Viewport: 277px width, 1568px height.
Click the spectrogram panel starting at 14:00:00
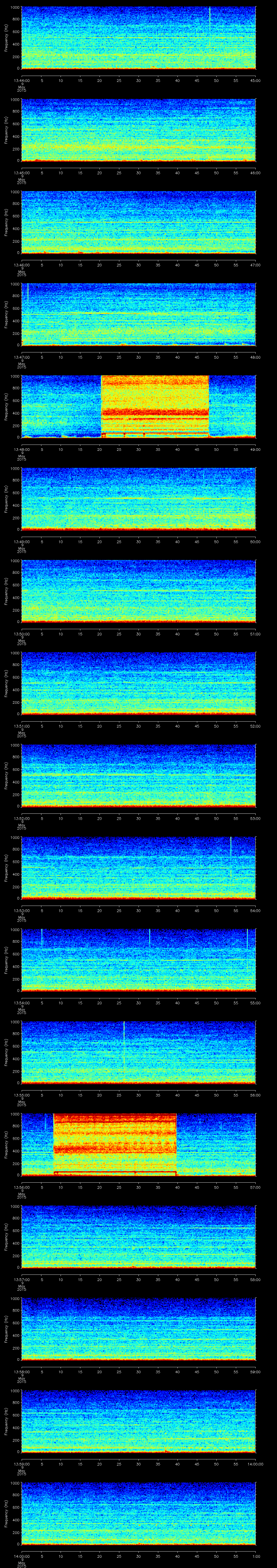138,1514
